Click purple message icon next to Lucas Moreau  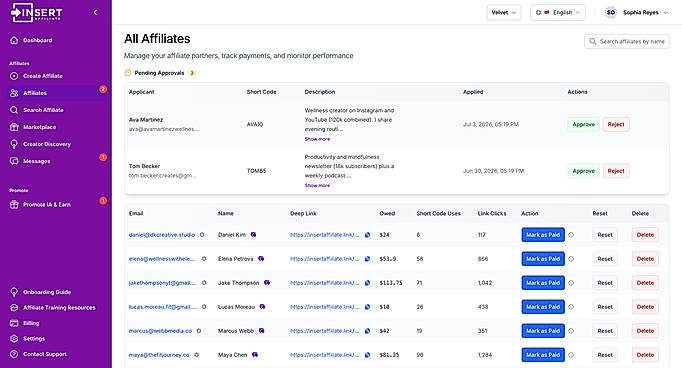(x=262, y=307)
